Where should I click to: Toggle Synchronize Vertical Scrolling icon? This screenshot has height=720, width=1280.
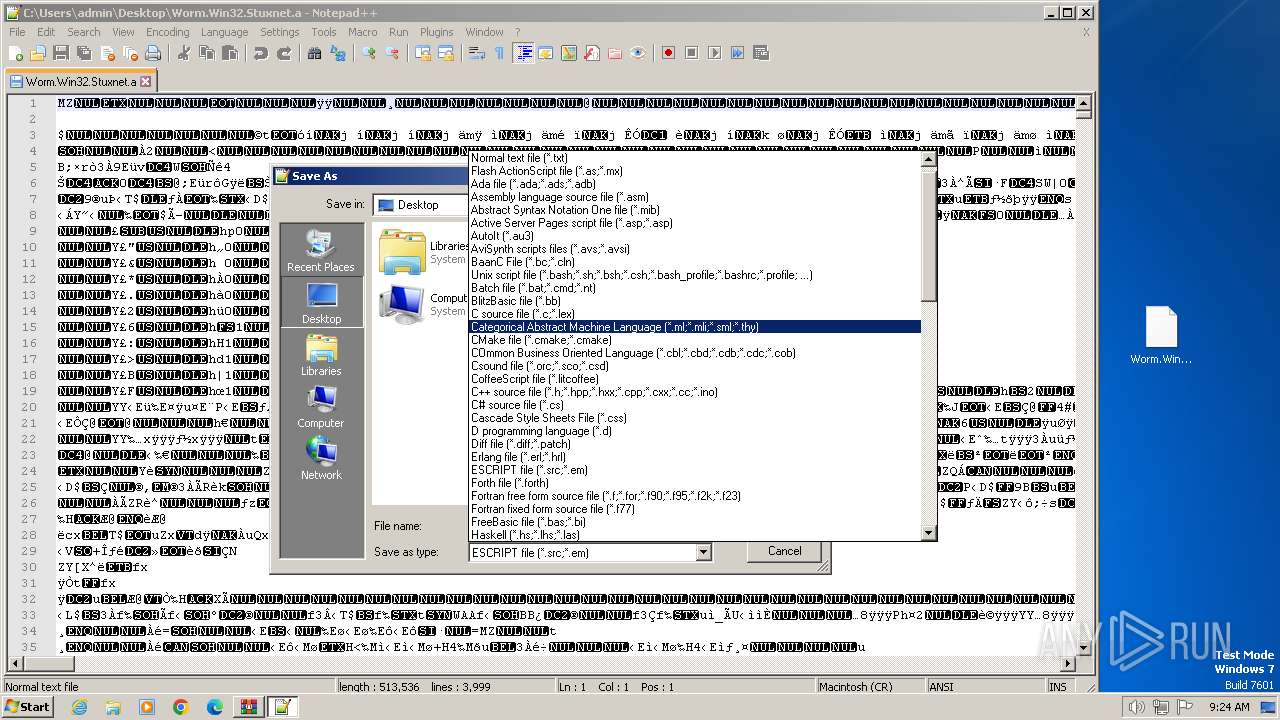coord(422,53)
